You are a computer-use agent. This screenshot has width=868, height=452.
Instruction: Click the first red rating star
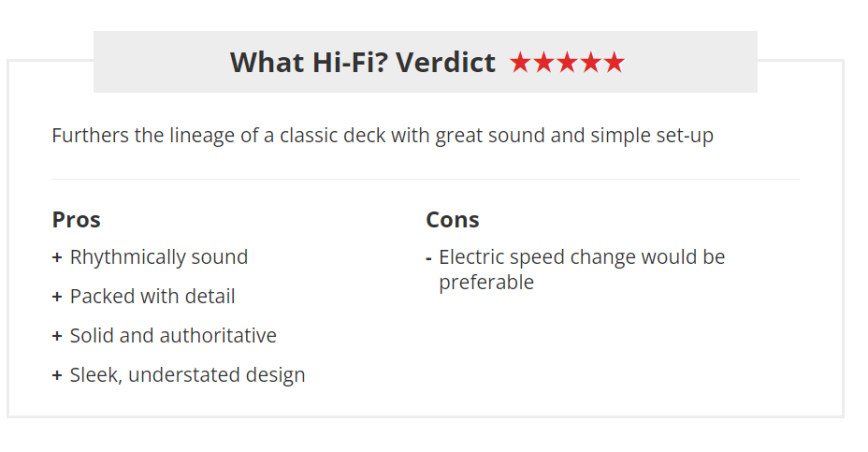(x=520, y=62)
